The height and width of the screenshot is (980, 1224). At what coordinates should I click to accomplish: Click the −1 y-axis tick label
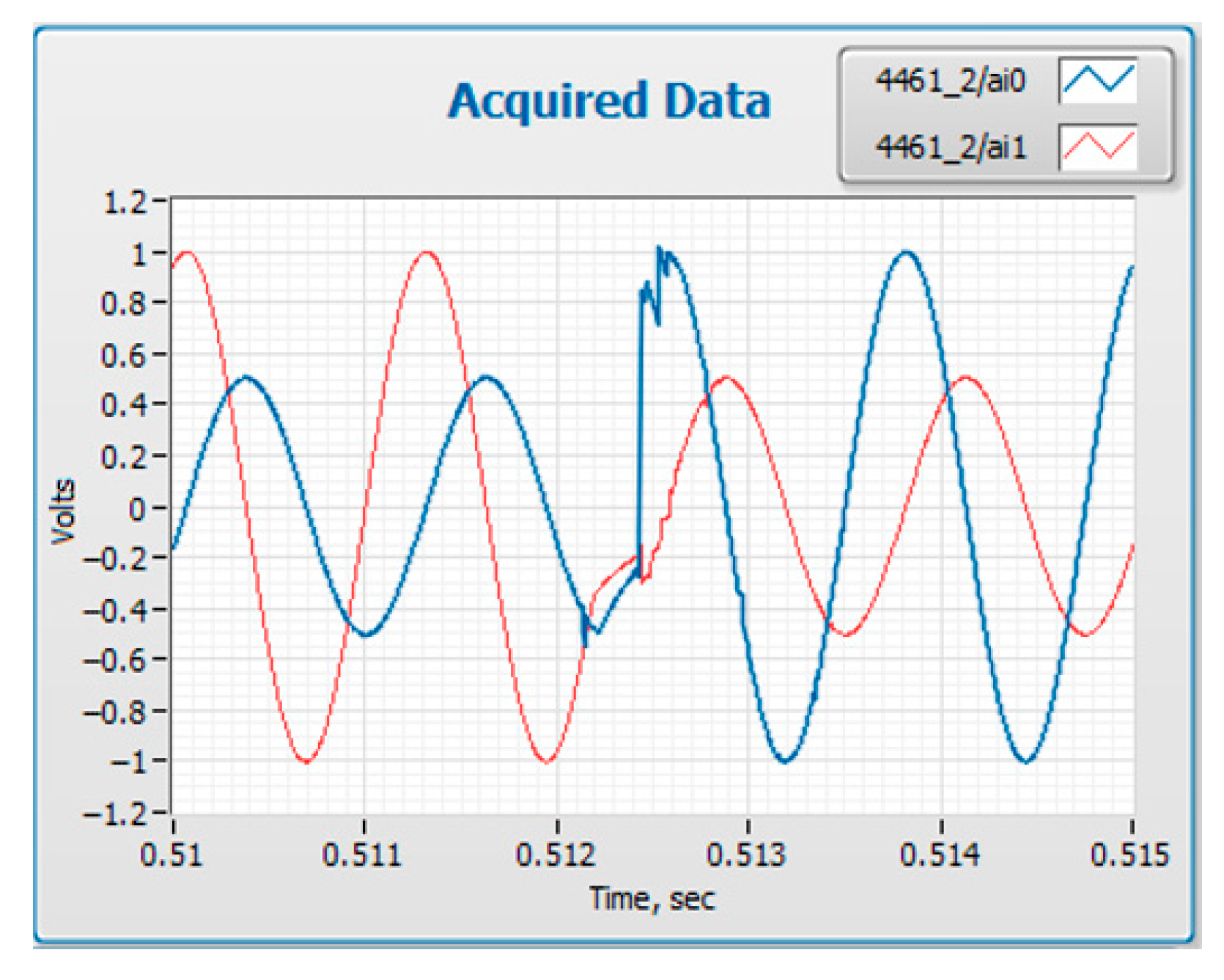(x=129, y=761)
